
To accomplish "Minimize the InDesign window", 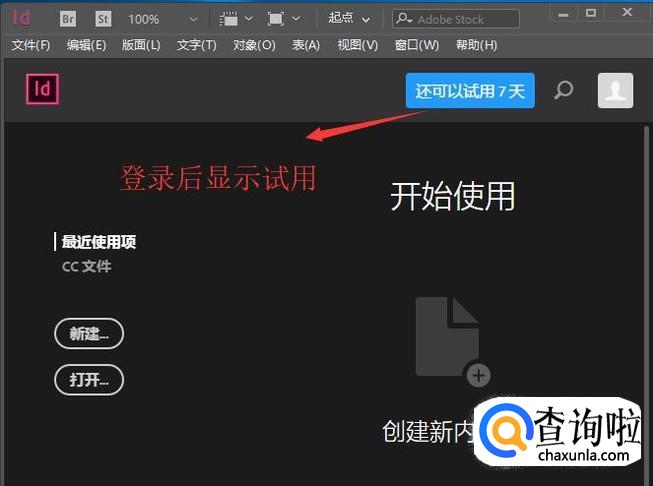I will (563, 13).
